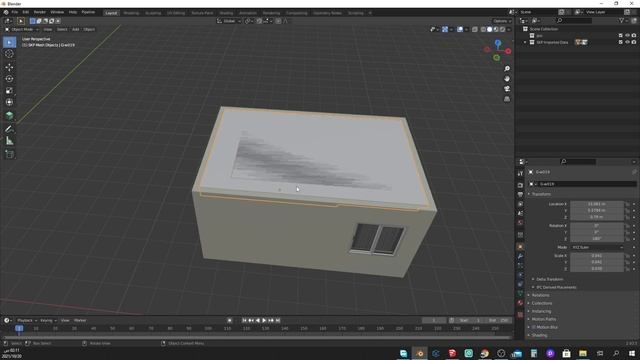640x360 pixels.
Task: Open the File menu
Action: pos(15,12)
